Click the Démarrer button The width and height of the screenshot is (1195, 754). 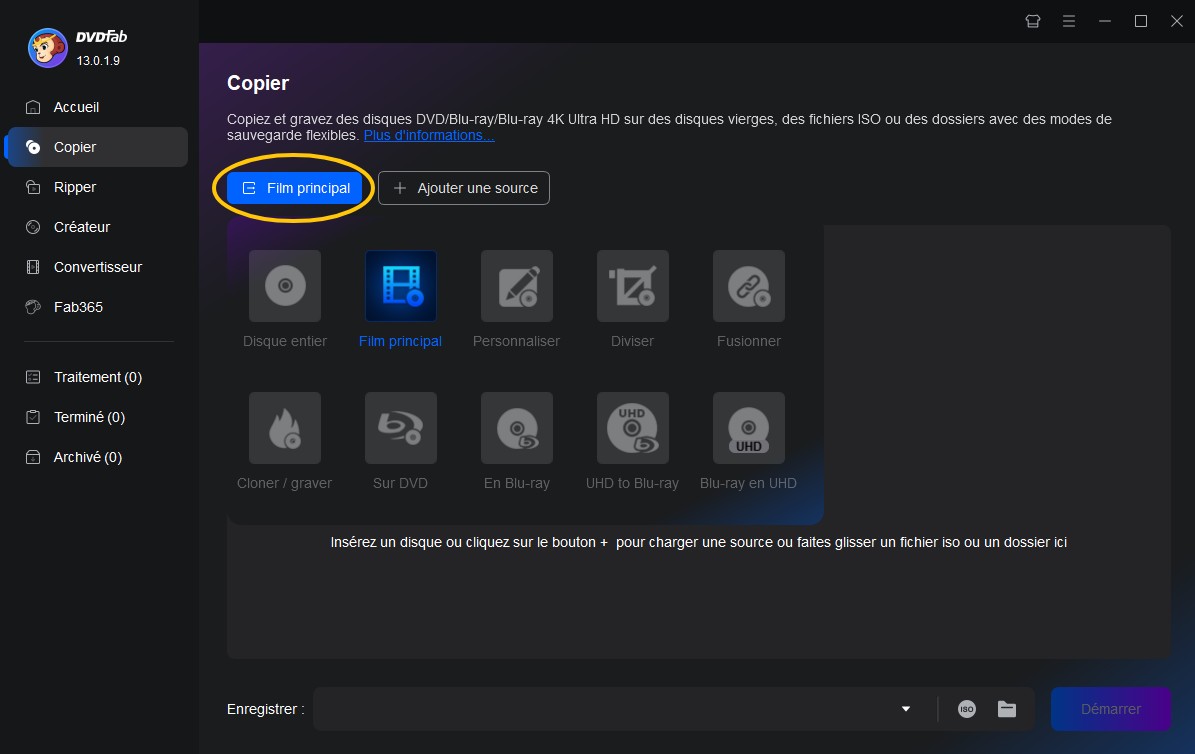click(x=1110, y=709)
